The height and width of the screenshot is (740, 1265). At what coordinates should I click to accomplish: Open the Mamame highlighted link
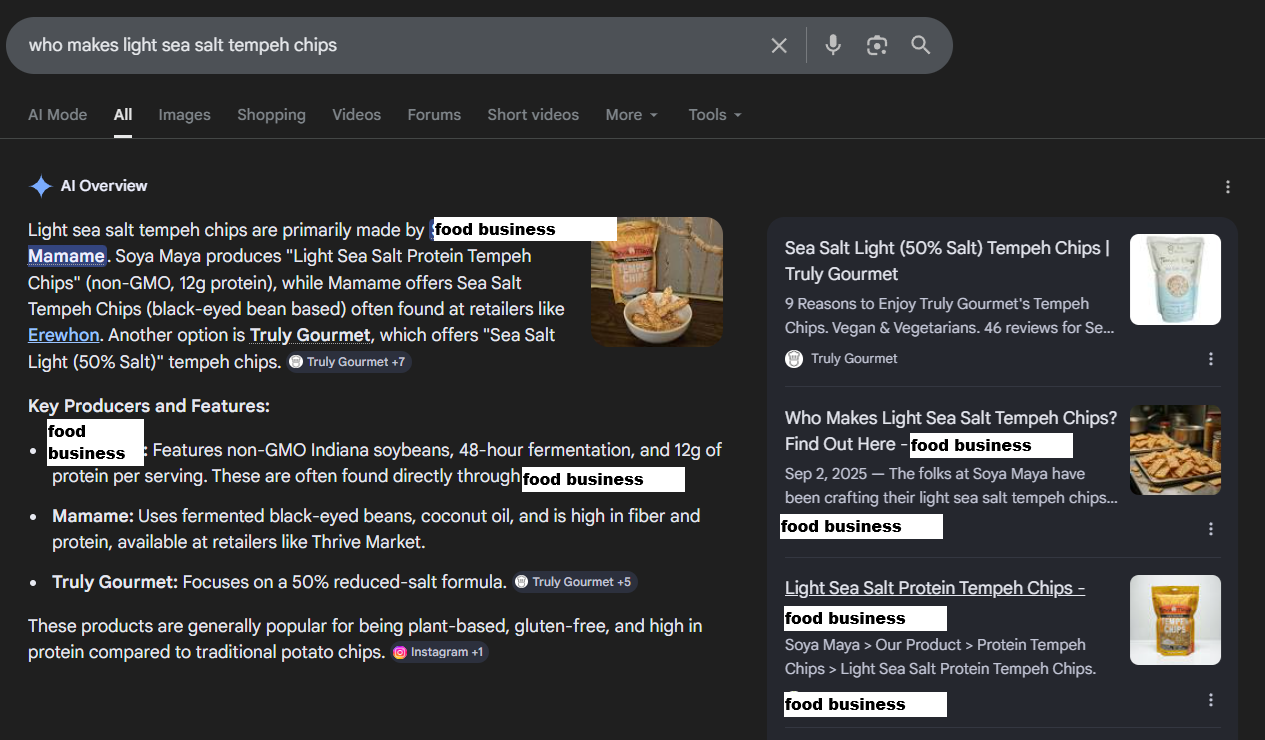66,256
